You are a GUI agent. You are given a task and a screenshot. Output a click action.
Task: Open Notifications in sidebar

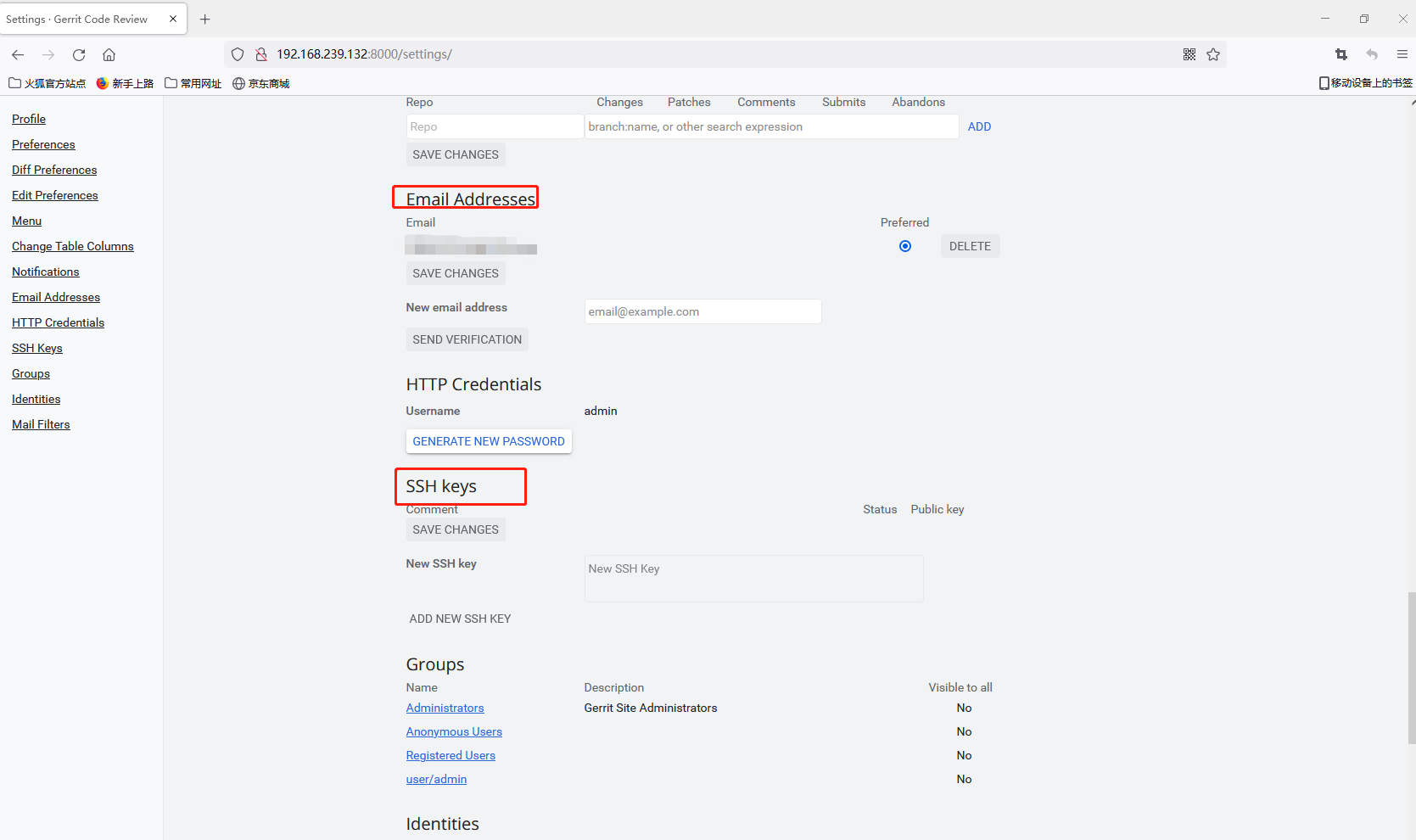[46, 272]
